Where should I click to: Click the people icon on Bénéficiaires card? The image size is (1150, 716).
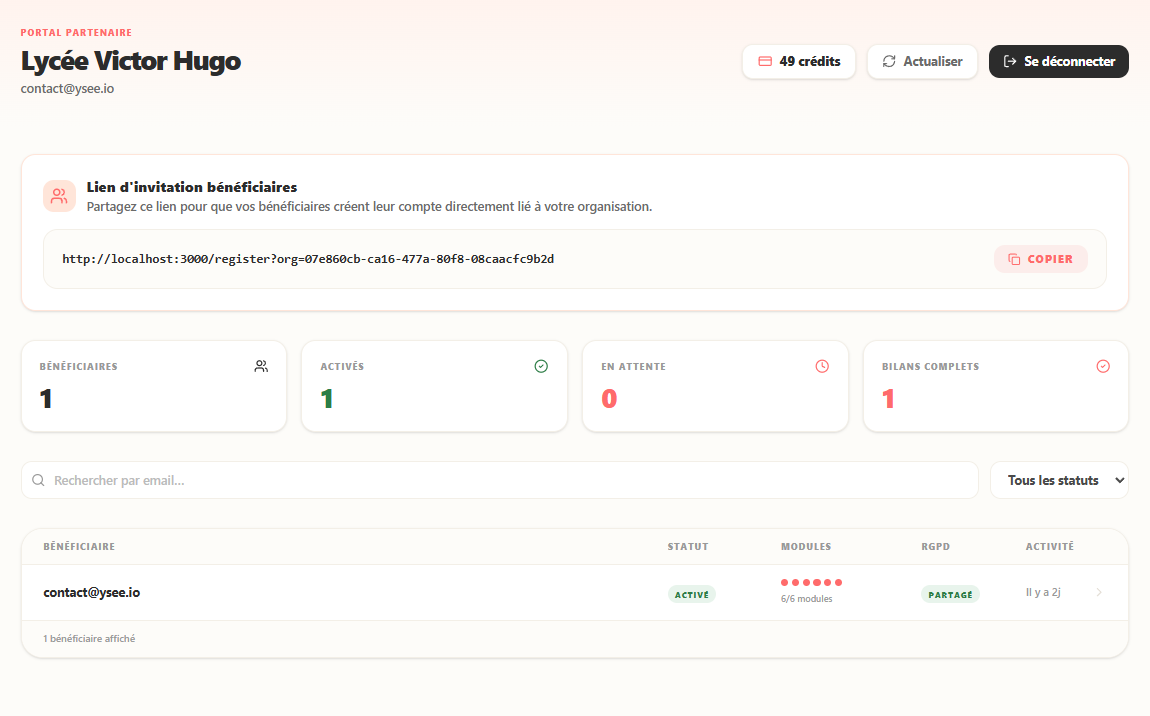point(261,366)
